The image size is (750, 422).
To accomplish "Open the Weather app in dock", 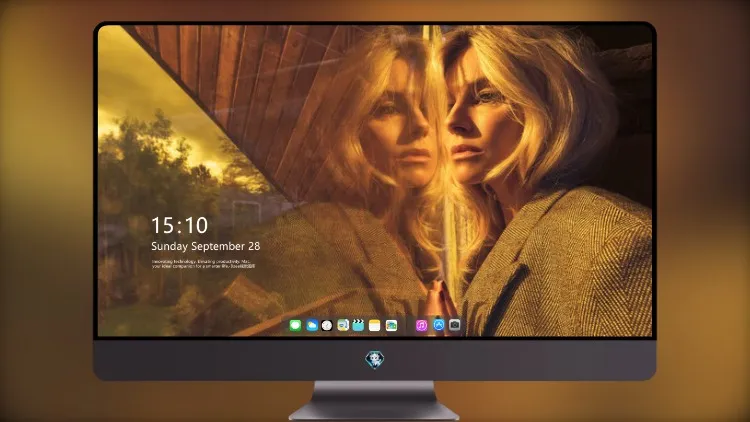I will click(x=312, y=325).
